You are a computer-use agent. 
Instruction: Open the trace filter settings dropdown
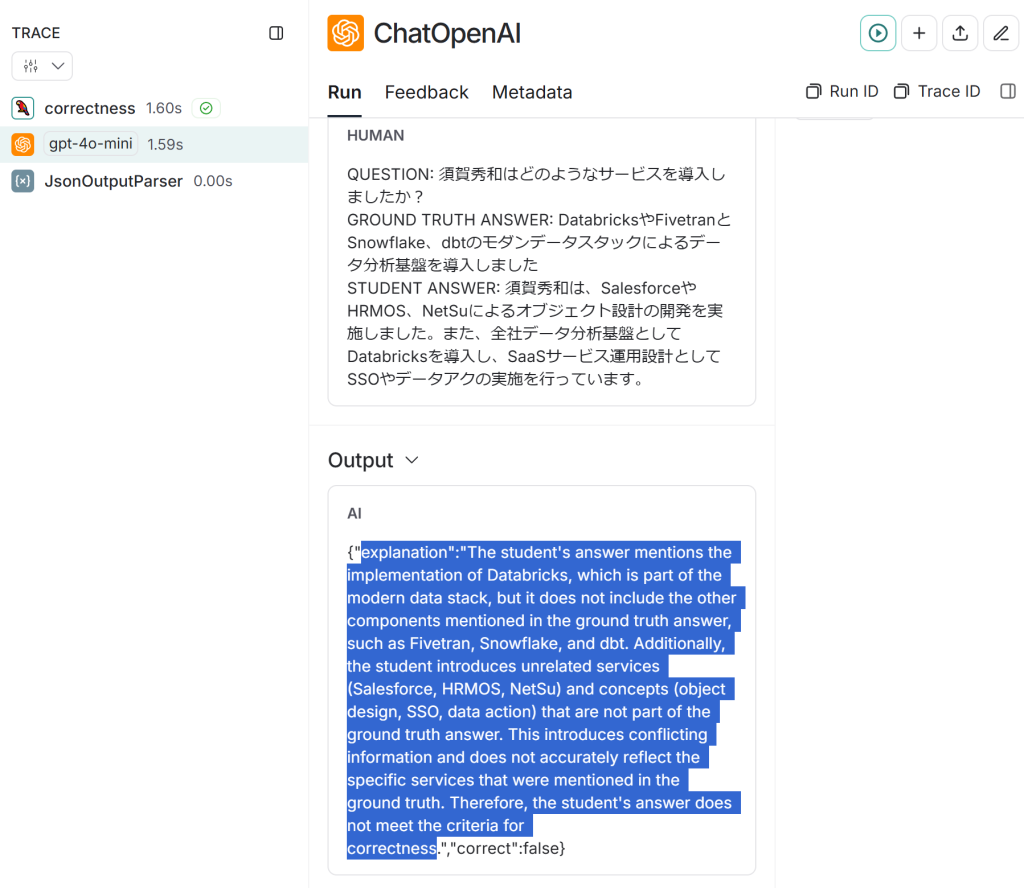click(42, 66)
